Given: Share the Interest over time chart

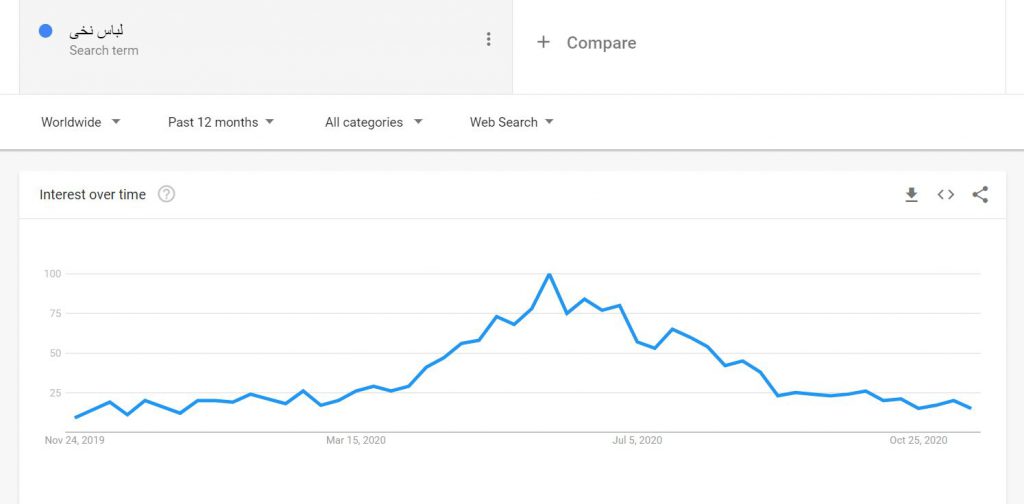Looking at the screenshot, I should [980, 195].
